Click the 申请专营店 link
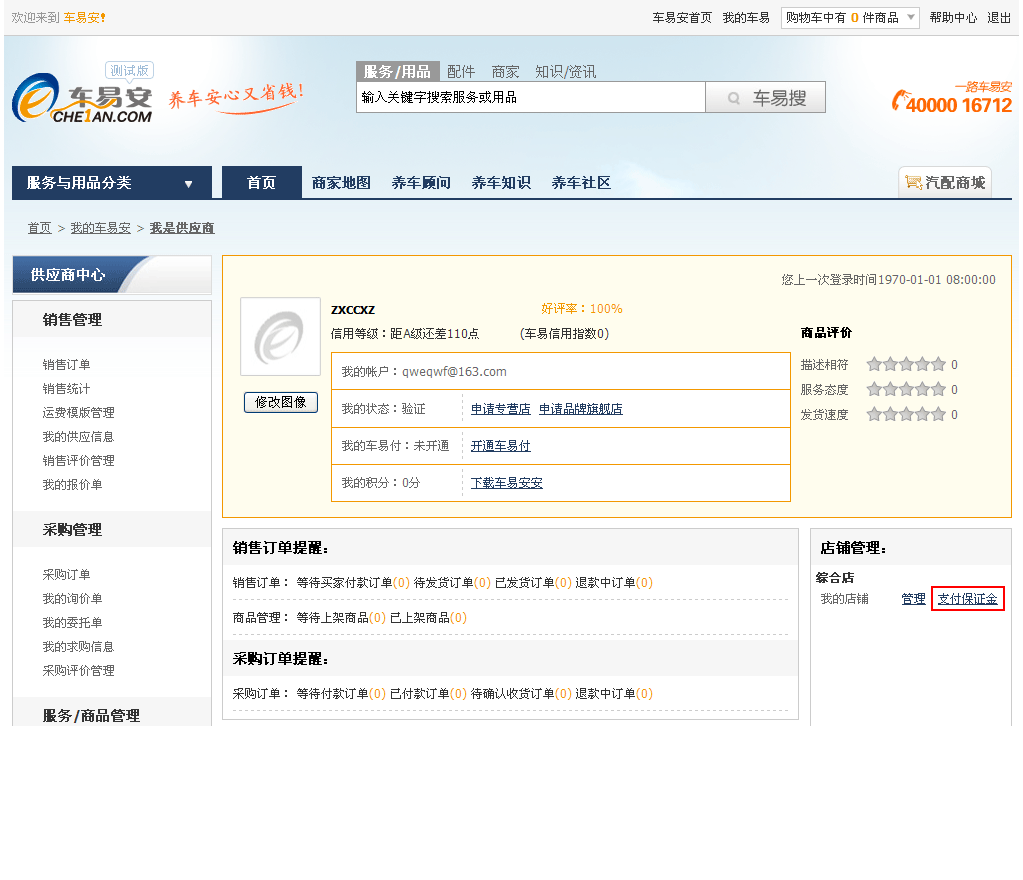Screen dimensions: 1023x880 (x=500, y=409)
